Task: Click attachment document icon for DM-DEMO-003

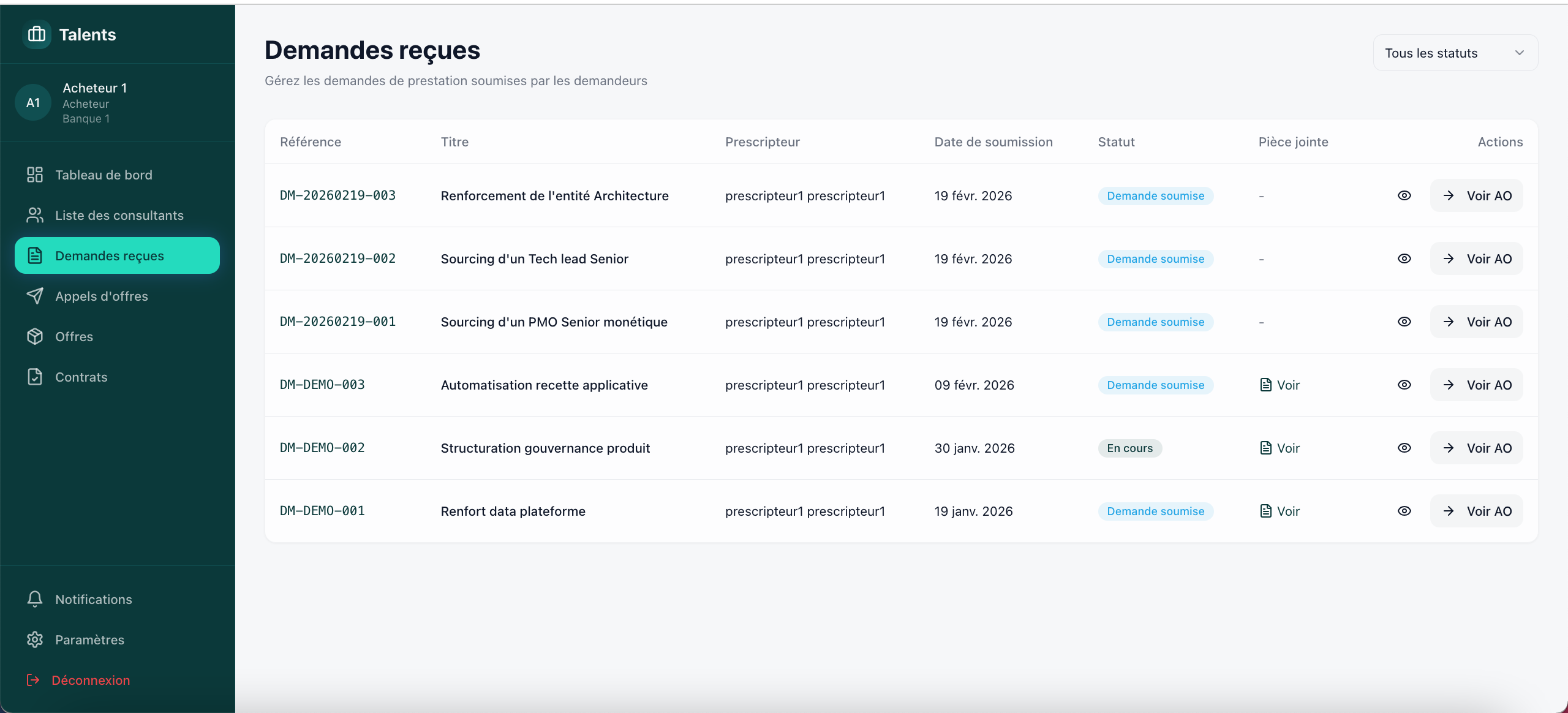Action: coord(1265,385)
